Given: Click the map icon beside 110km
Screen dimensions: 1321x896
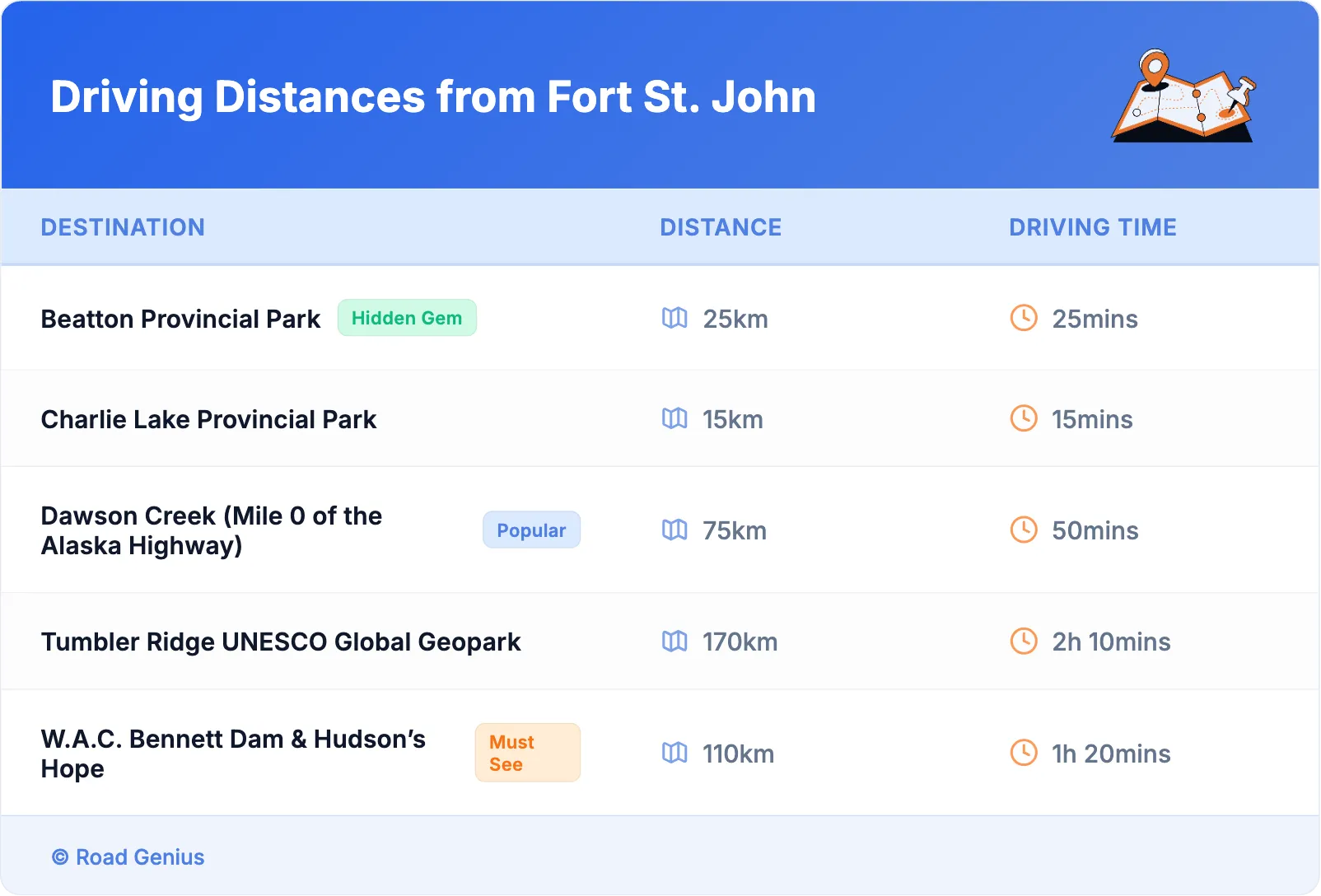Looking at the screenshot, I should coord(675,753).
